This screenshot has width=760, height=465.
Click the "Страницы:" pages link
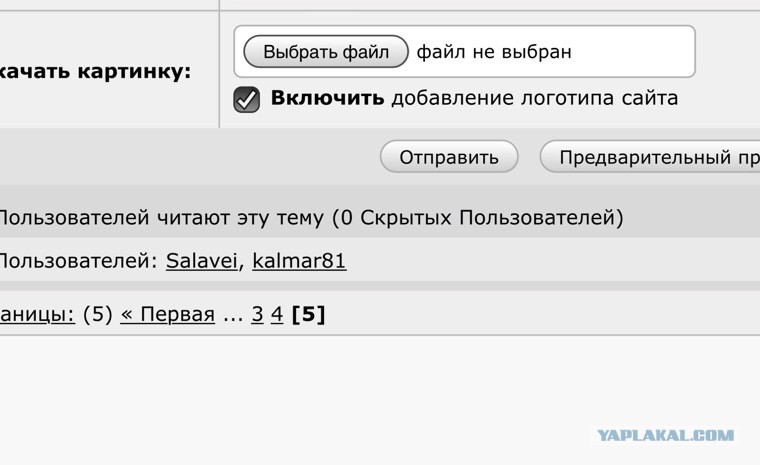37,314
